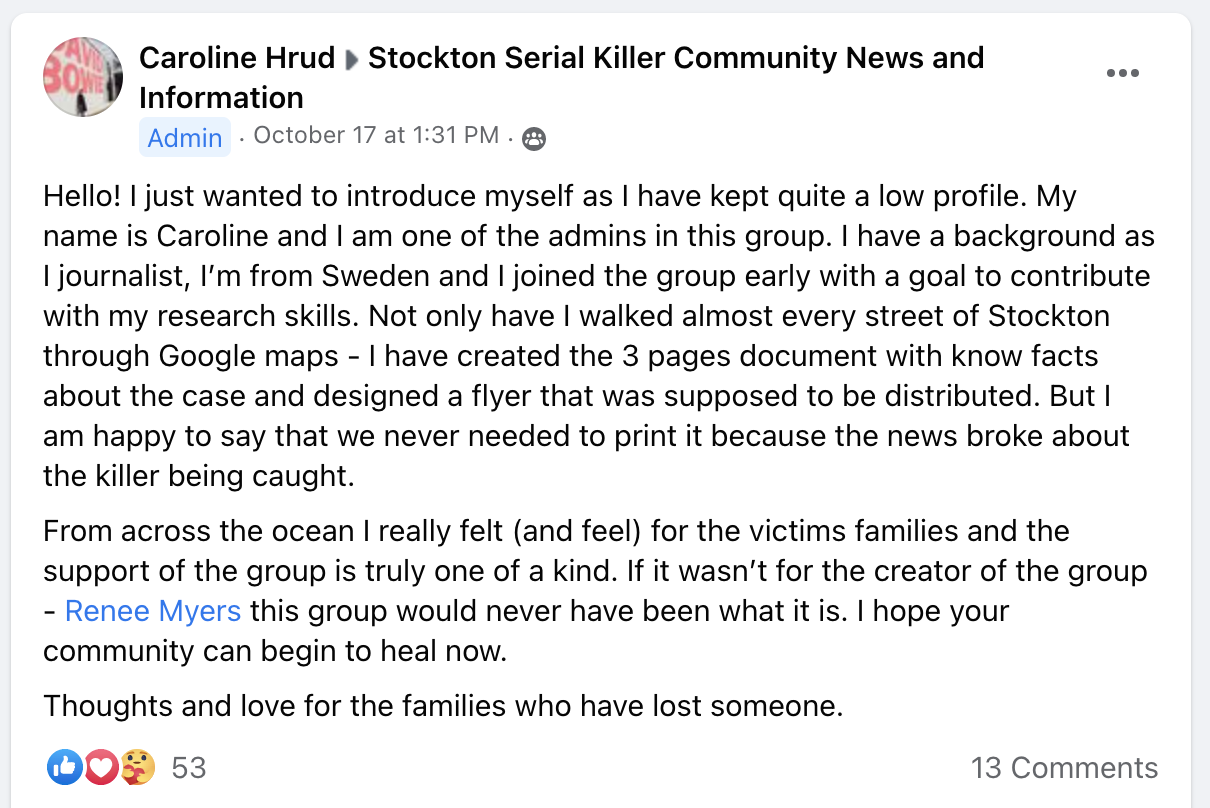Screen dimensions: 1210x808
Task: Click the phrase "the killer being caught"
Action: [x=198, y=475]
